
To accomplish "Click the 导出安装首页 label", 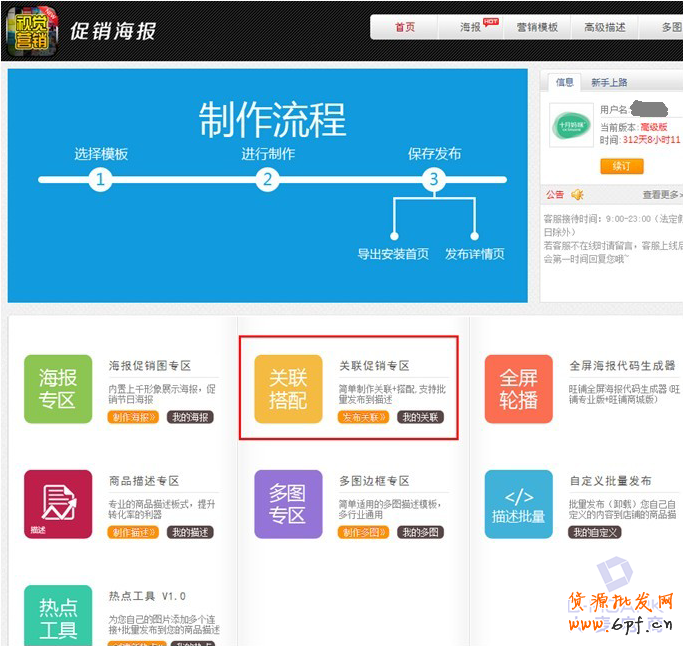I will click(x=393, y=254).
